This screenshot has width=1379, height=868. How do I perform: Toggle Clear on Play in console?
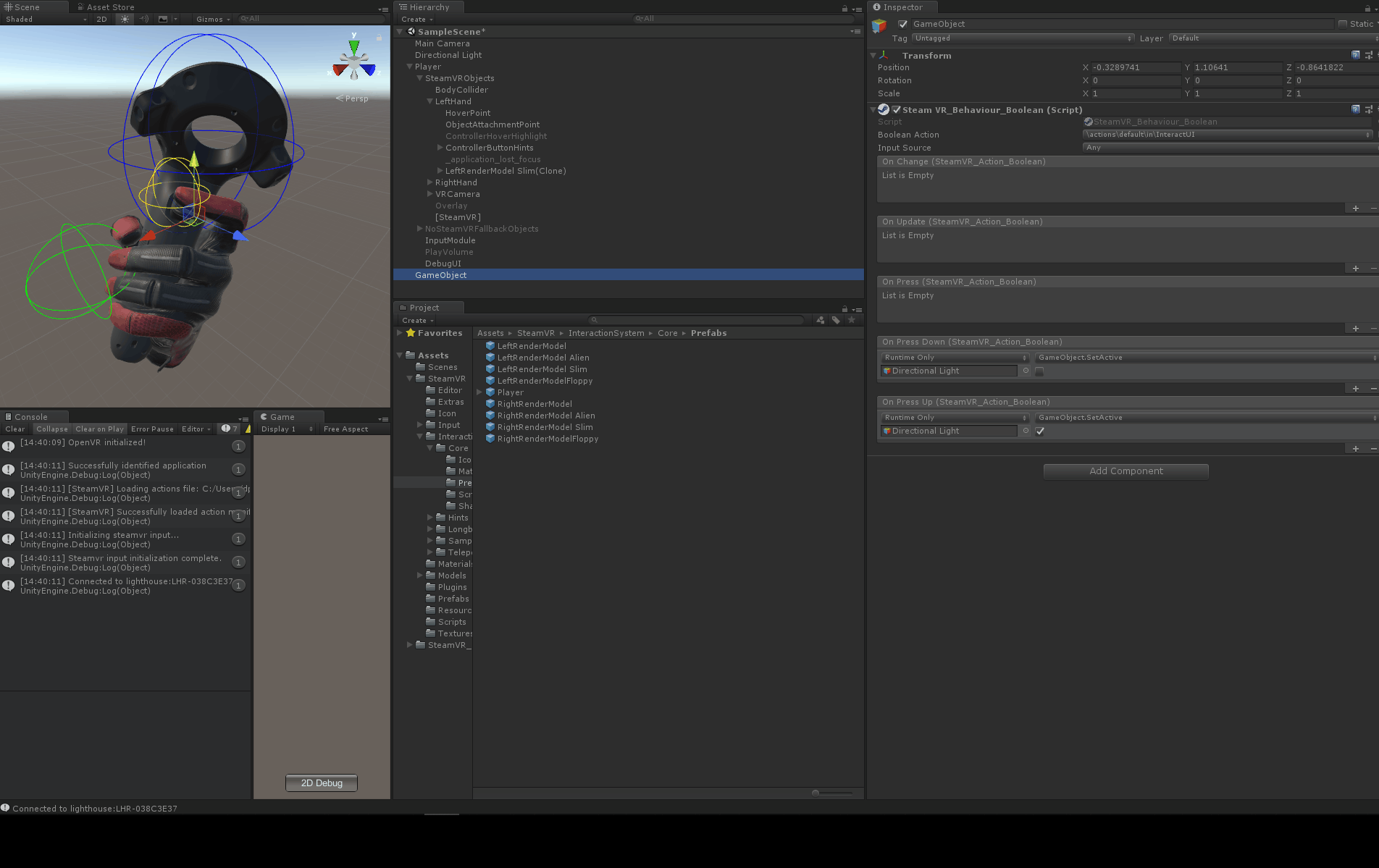(x=100, y=429)
